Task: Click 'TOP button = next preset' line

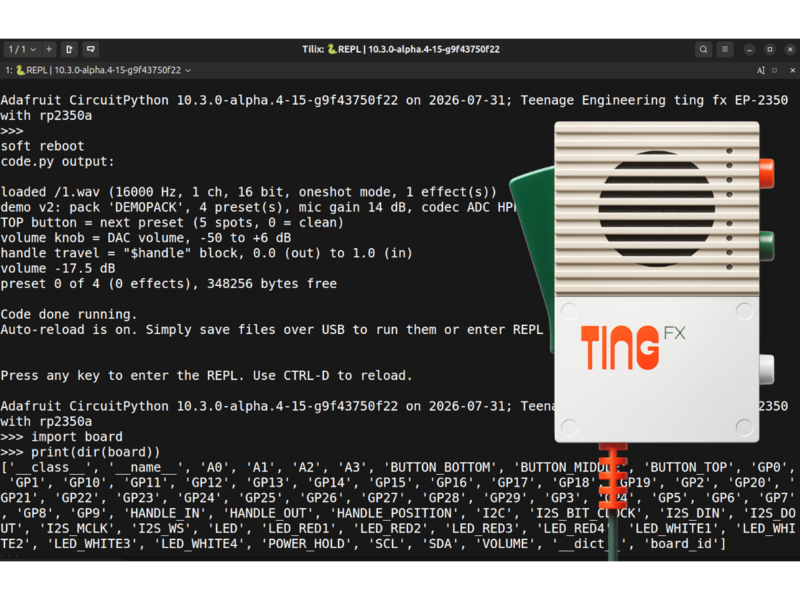Action: click(172, 222)
